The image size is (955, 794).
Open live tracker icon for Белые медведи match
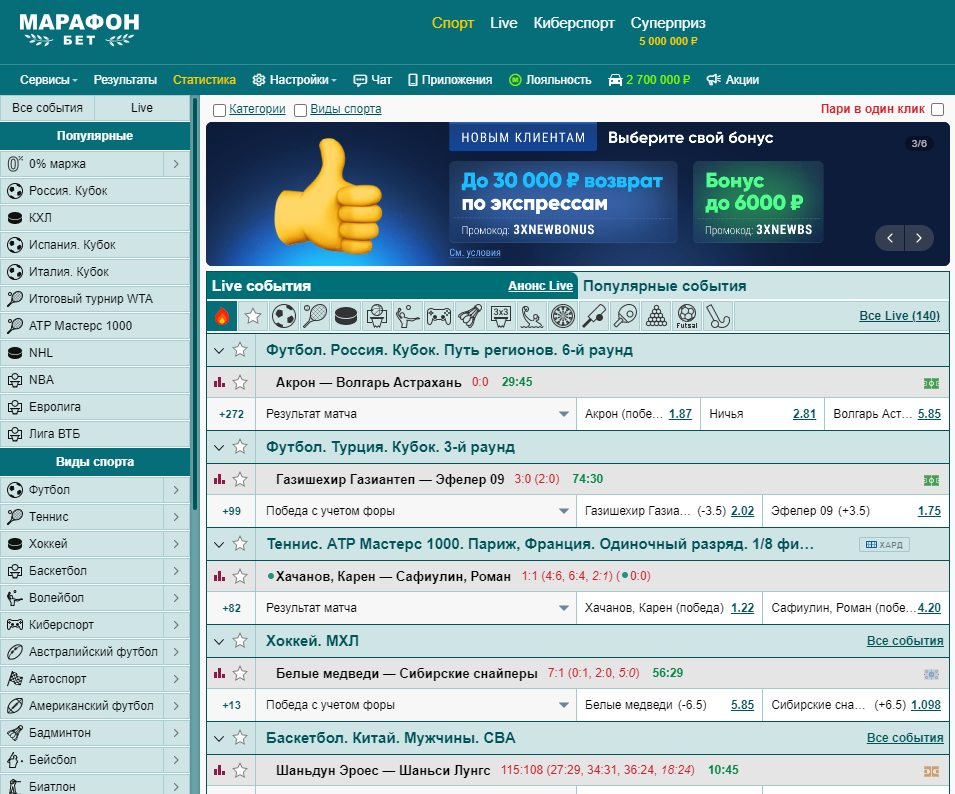[x=931, y=674]
